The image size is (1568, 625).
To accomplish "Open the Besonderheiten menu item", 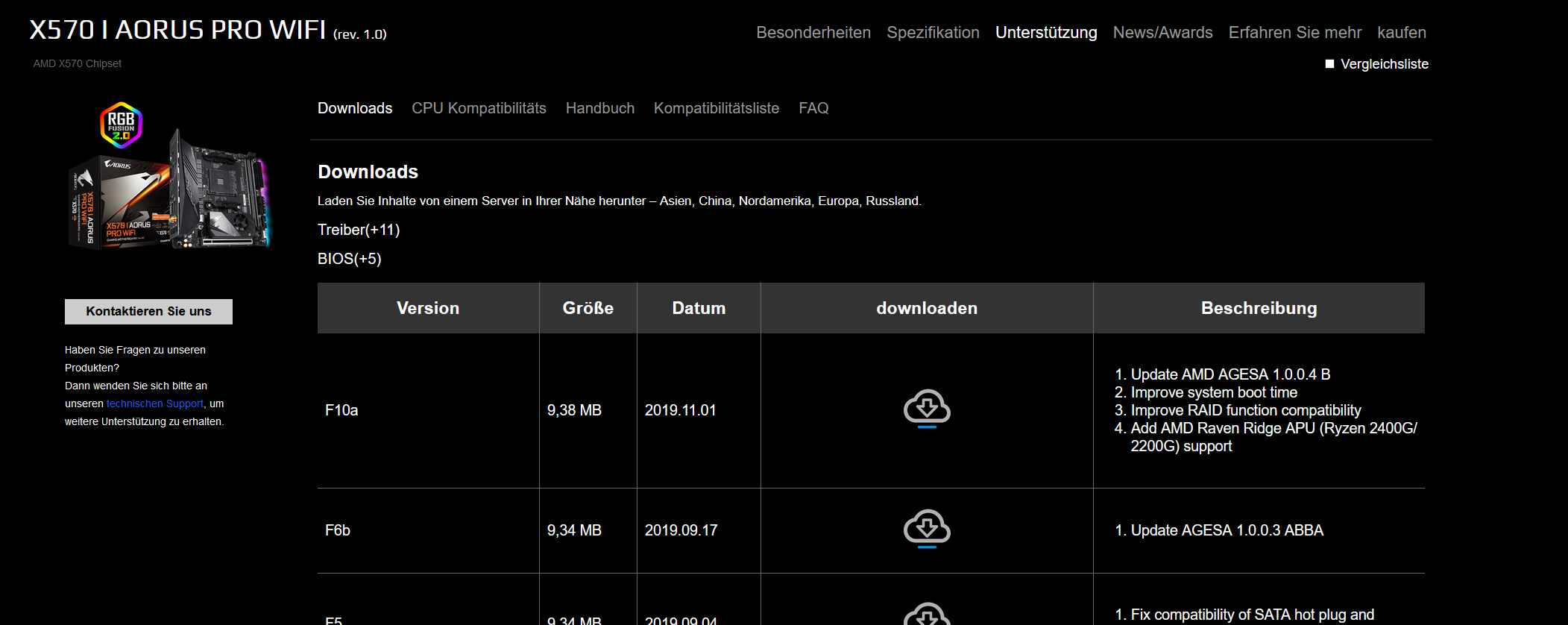I will [x=813, y=33].
